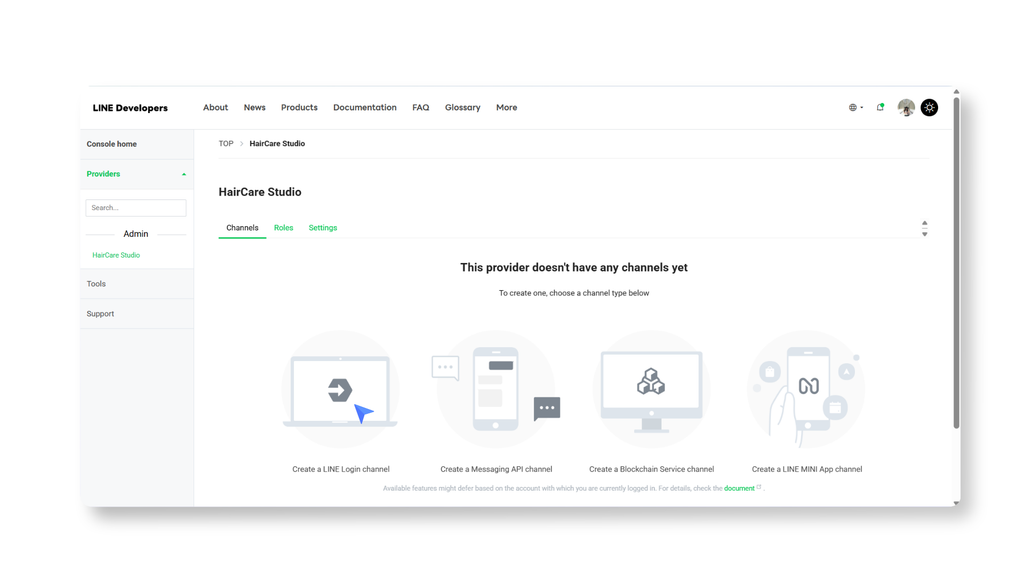Screen dimensions: 1024x576
Task: Toggle light/dark theme sun icon
Action: coord(929,107)
